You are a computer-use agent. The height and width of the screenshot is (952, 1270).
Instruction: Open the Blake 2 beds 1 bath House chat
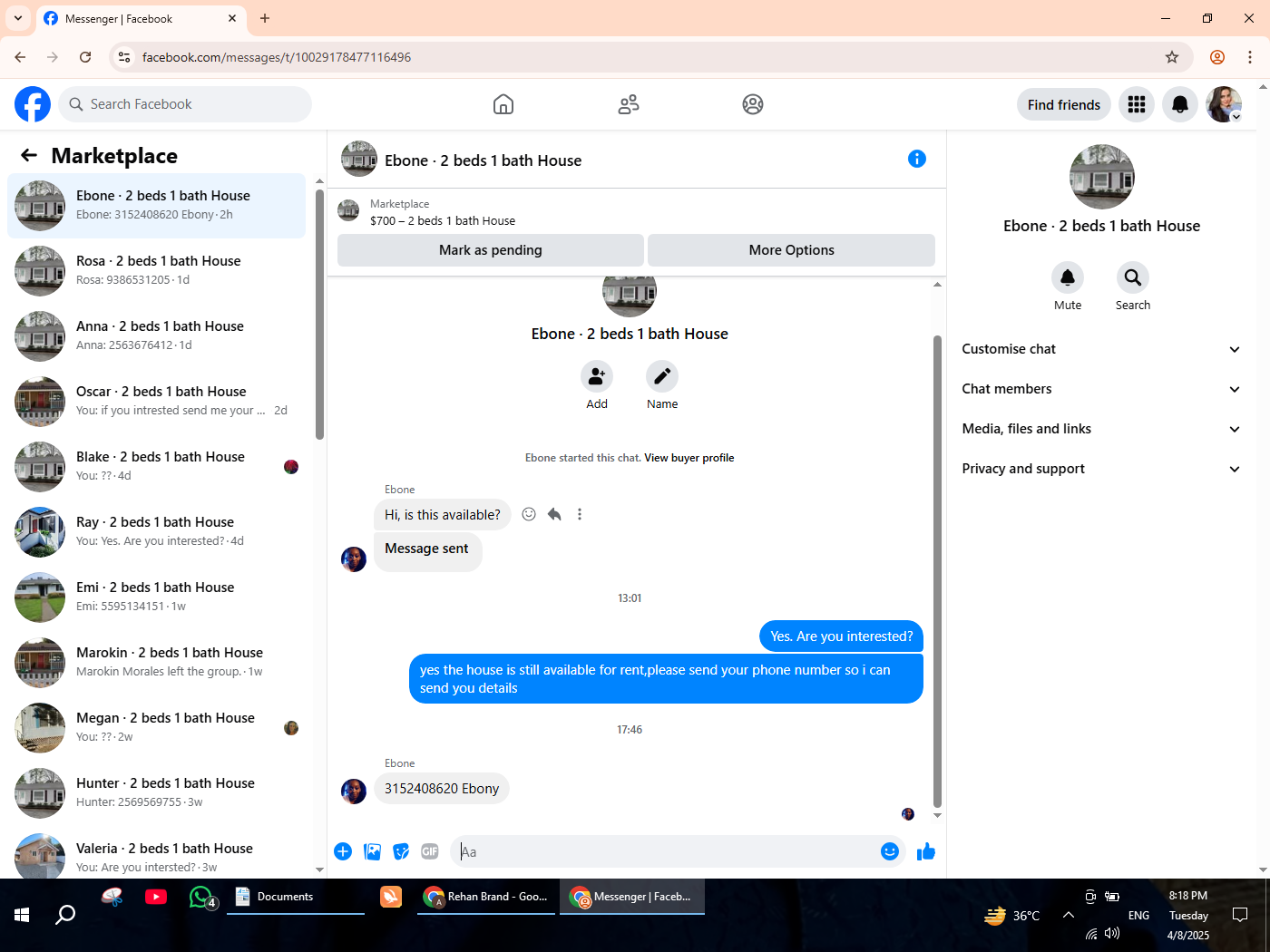157,466
